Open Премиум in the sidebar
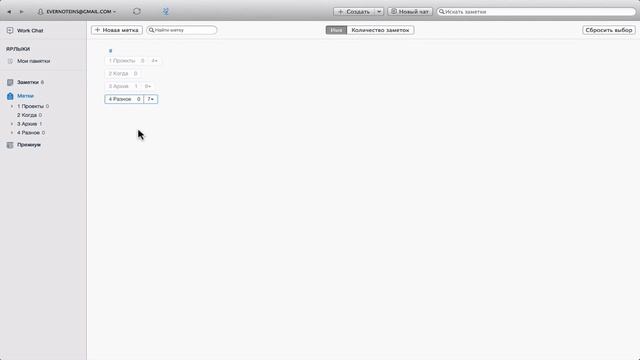This screenshot has width=640, height=360. click(x=29, y=145)
